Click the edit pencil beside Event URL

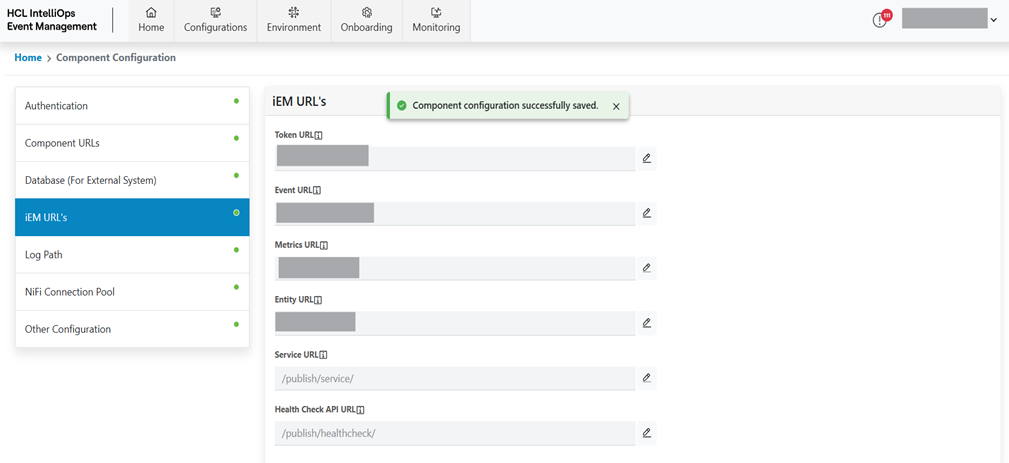[647, 213]
